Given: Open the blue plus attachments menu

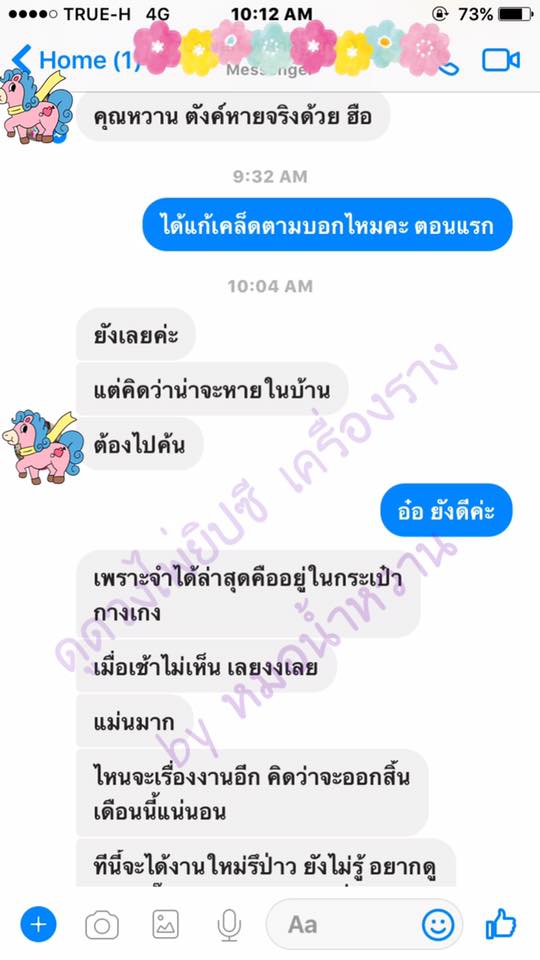Looking at the screenshot, I should click(x=39, y=924).
